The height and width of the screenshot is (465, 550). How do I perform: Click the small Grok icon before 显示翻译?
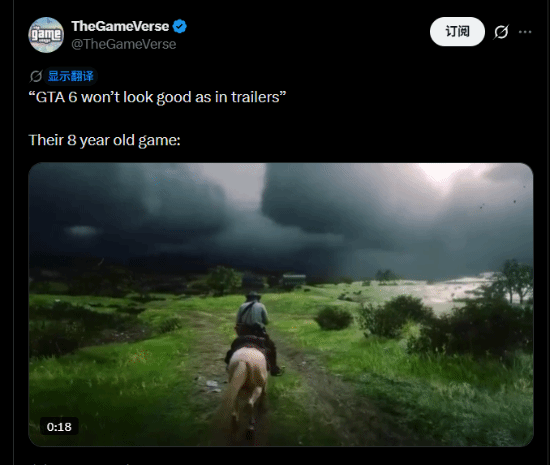point(36,76)
